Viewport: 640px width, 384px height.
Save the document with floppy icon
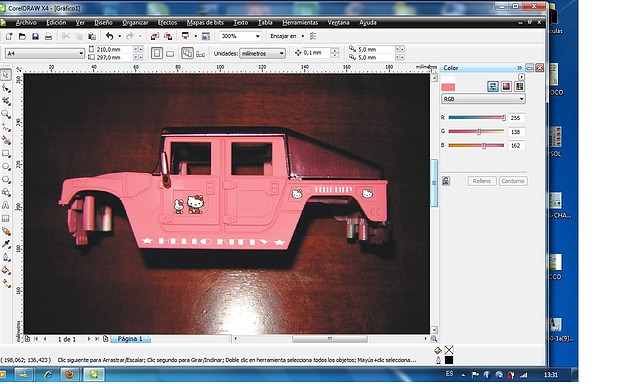coord(36,36)
